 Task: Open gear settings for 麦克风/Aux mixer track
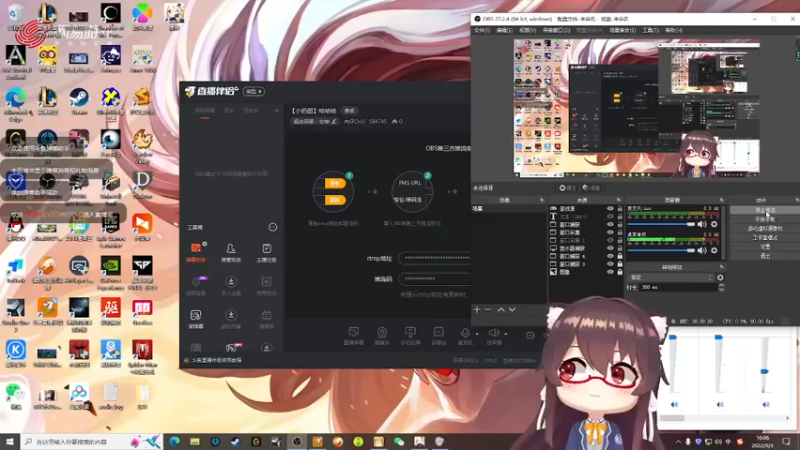click(x=714, y=224)
